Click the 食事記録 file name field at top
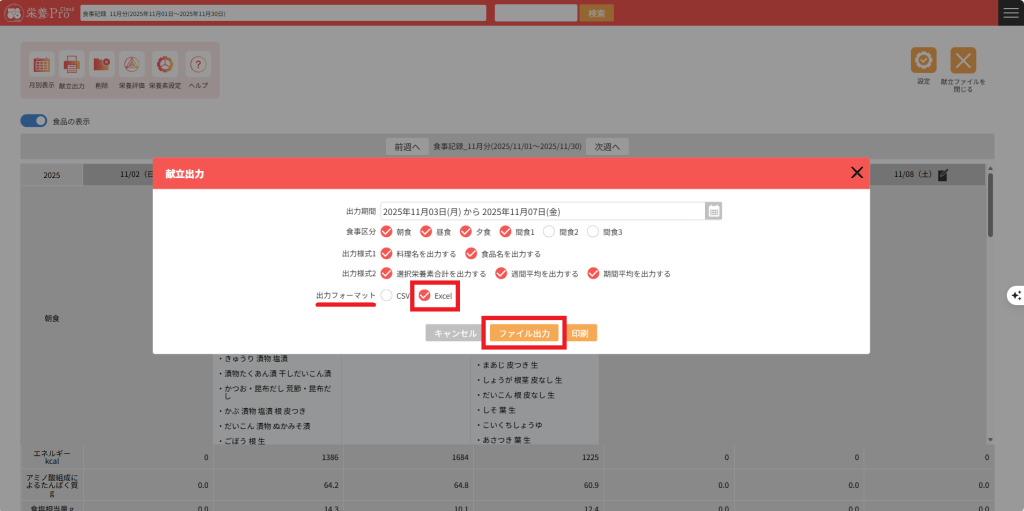The height and width of the screenshot is (511, 1024). click(x=283, y=13)
